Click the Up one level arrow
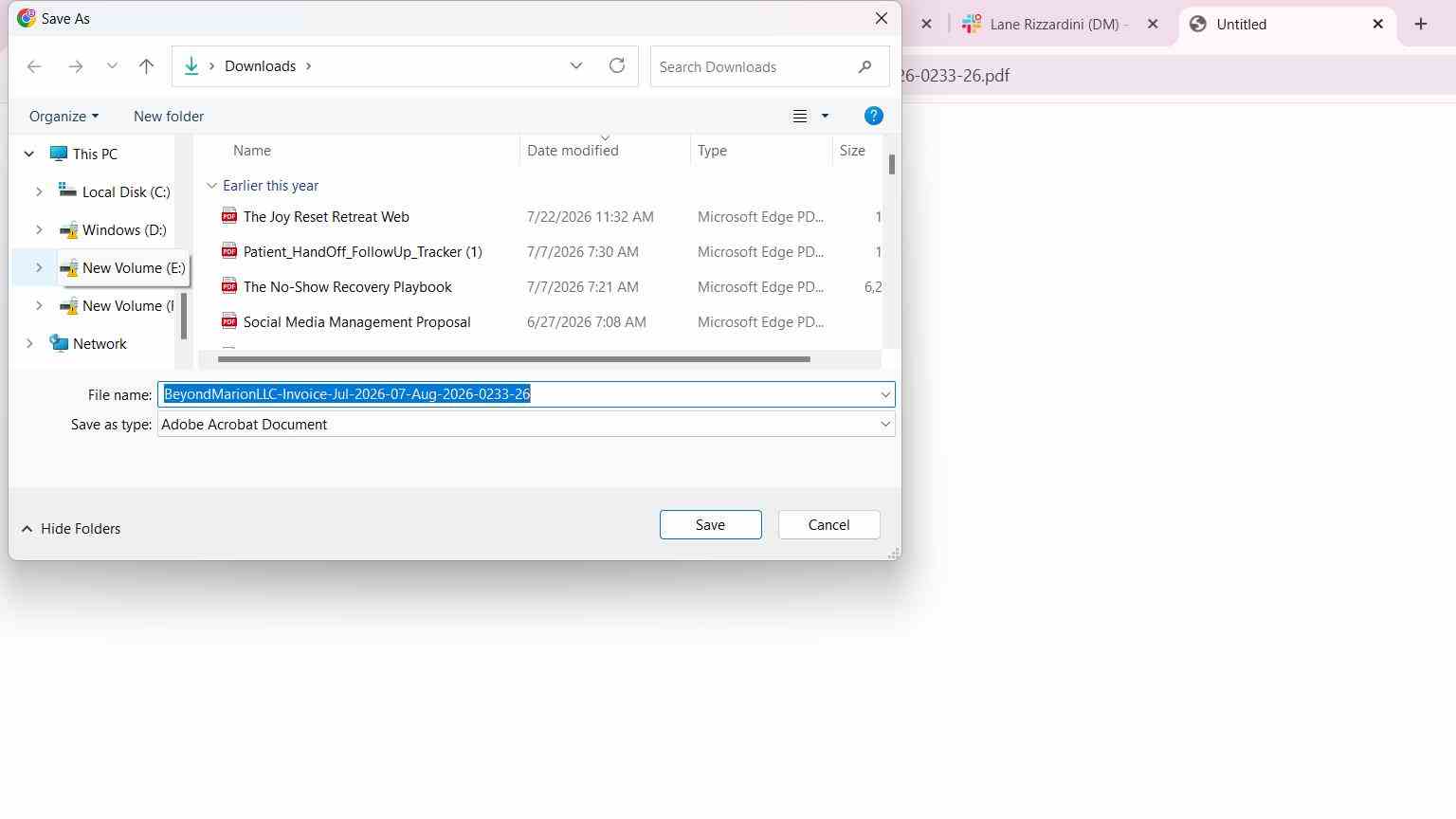The image size is (1456, 819). tap(146, 66)
